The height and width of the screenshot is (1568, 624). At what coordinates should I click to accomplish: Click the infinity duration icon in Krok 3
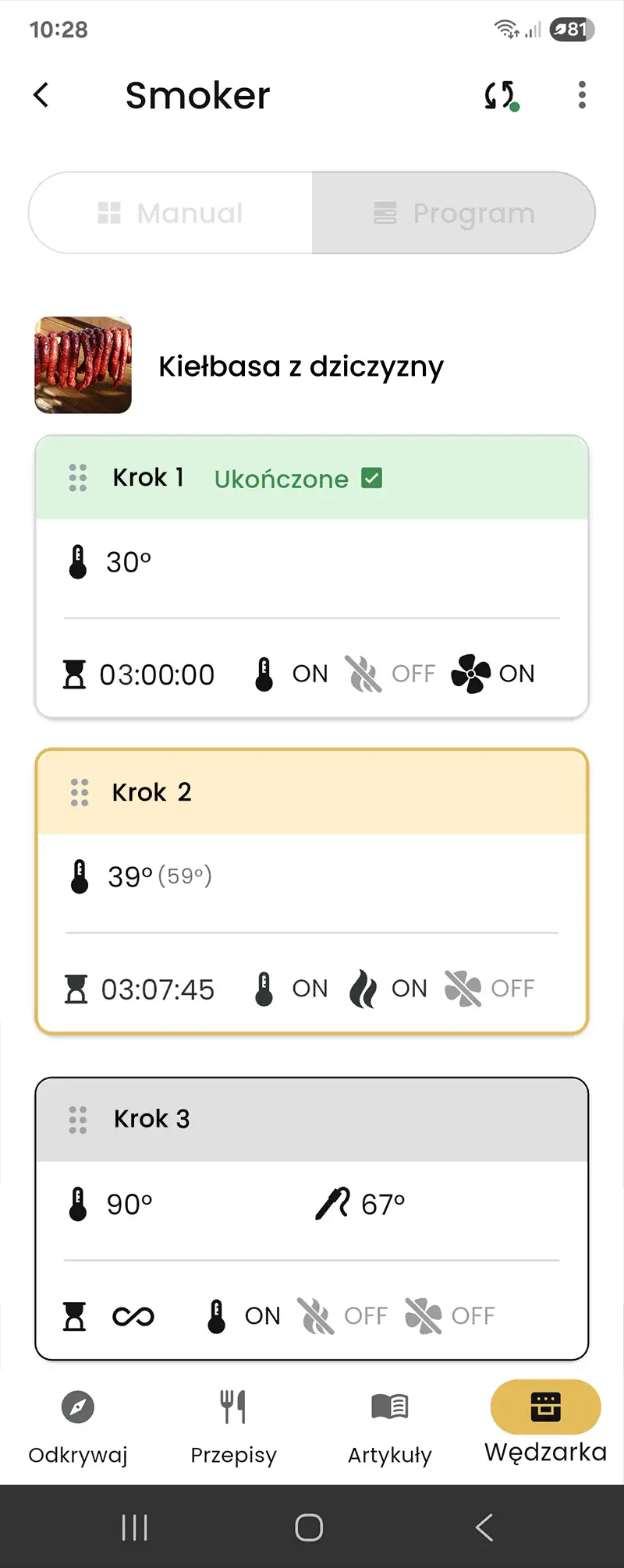pos(134,1315)
